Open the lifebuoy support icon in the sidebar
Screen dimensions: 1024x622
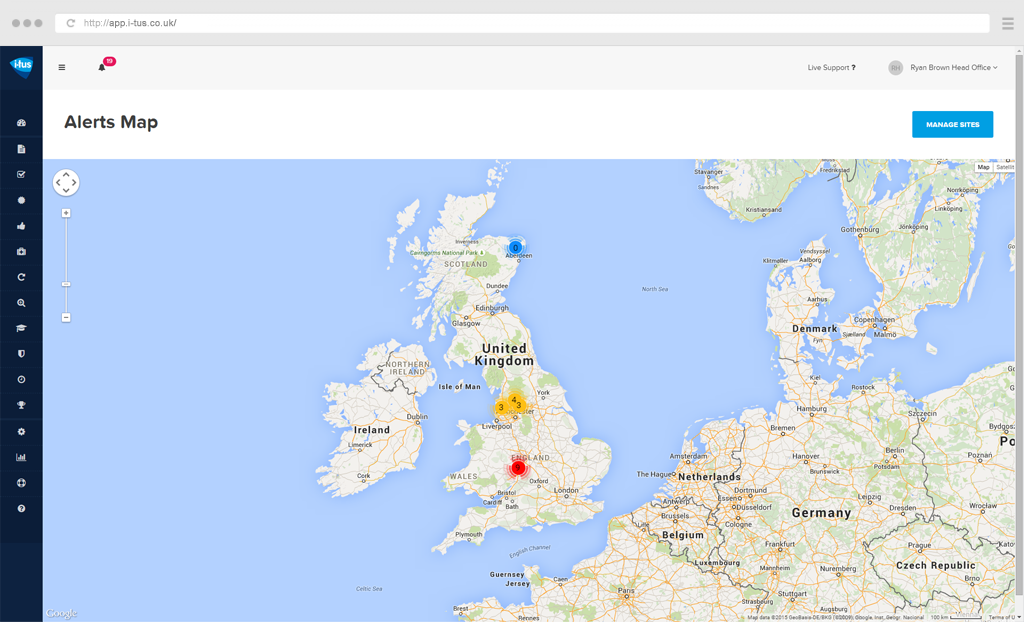tap(22, 483)
